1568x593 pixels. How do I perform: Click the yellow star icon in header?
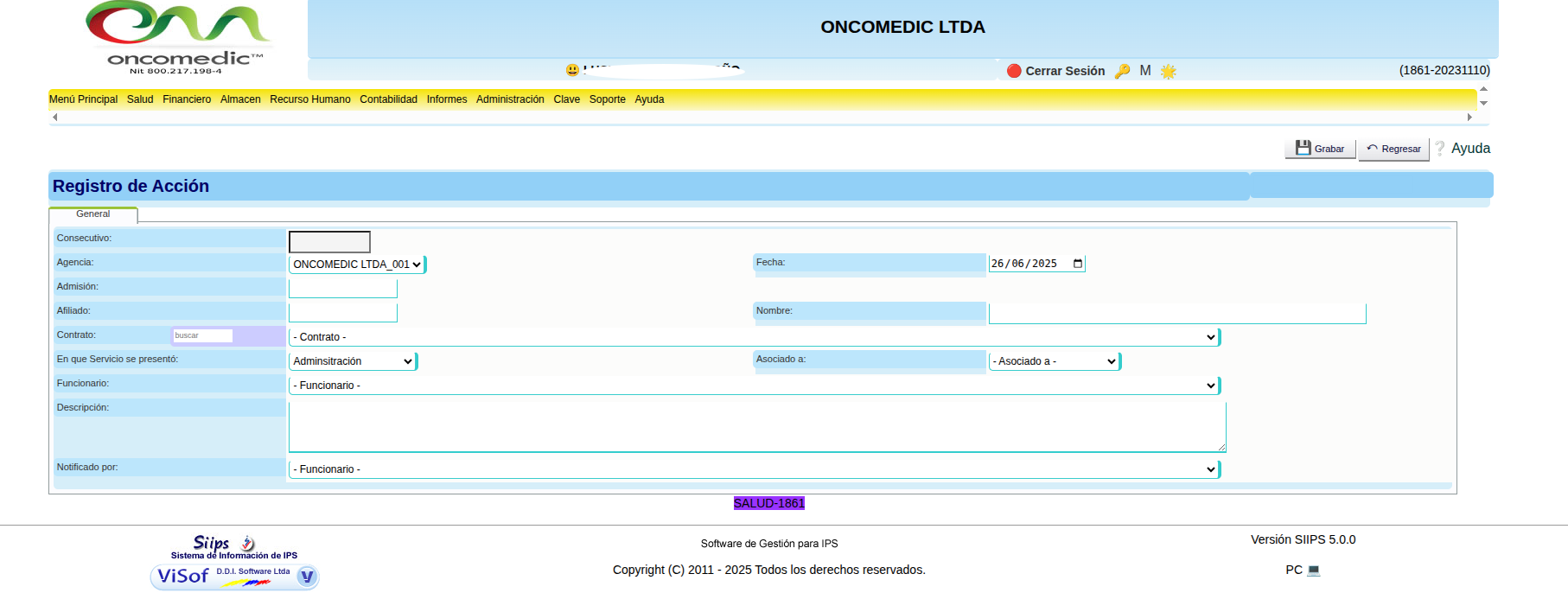1168,71
